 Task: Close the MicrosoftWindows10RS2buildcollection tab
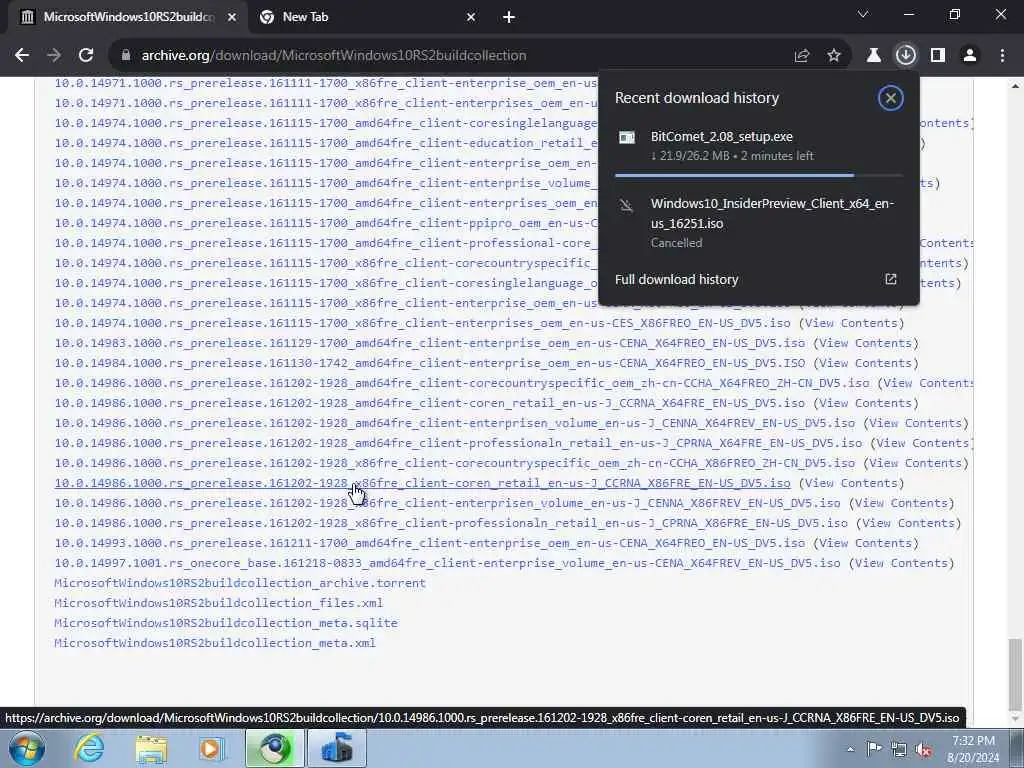click(232, 18)
